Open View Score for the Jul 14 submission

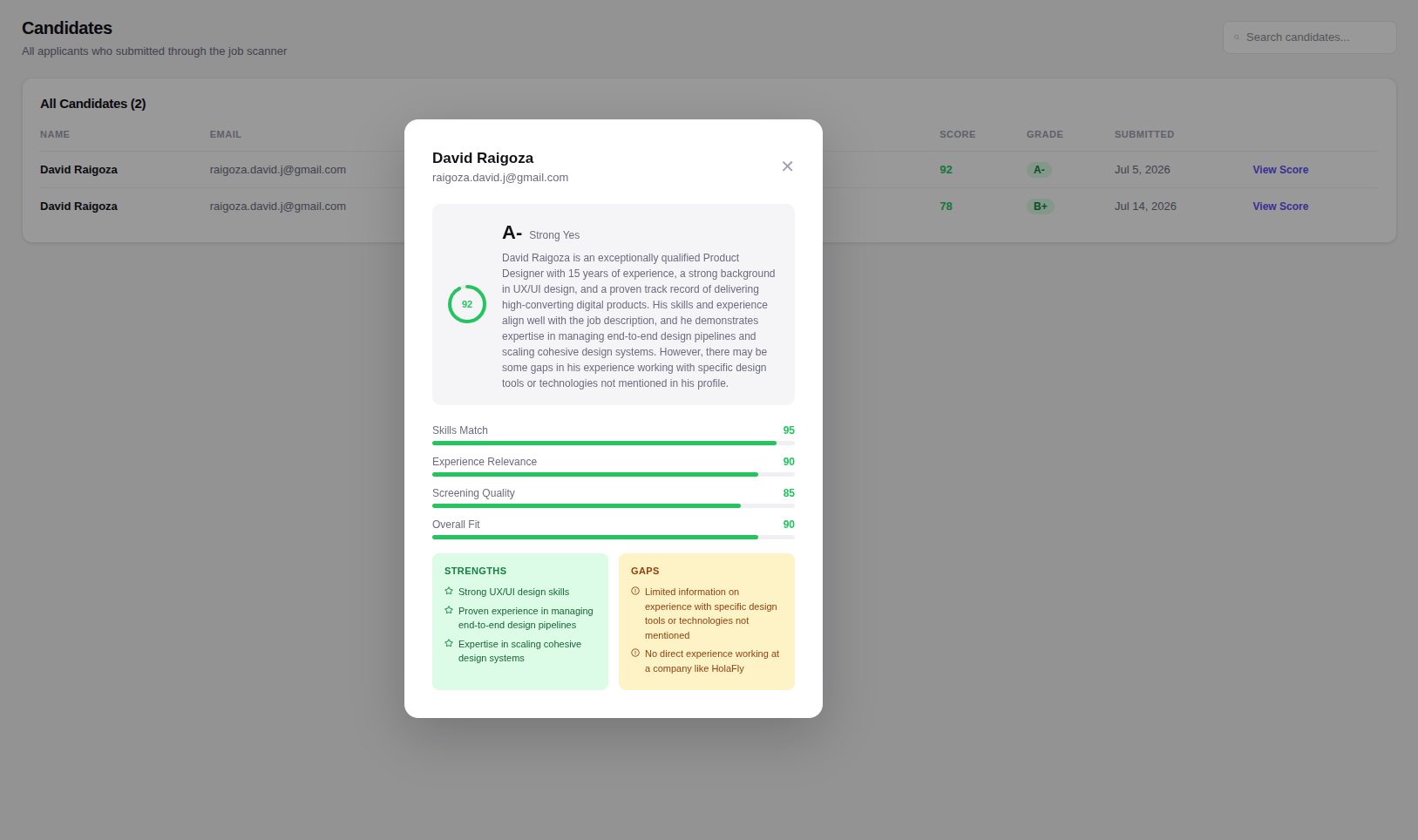(1280, 207)
